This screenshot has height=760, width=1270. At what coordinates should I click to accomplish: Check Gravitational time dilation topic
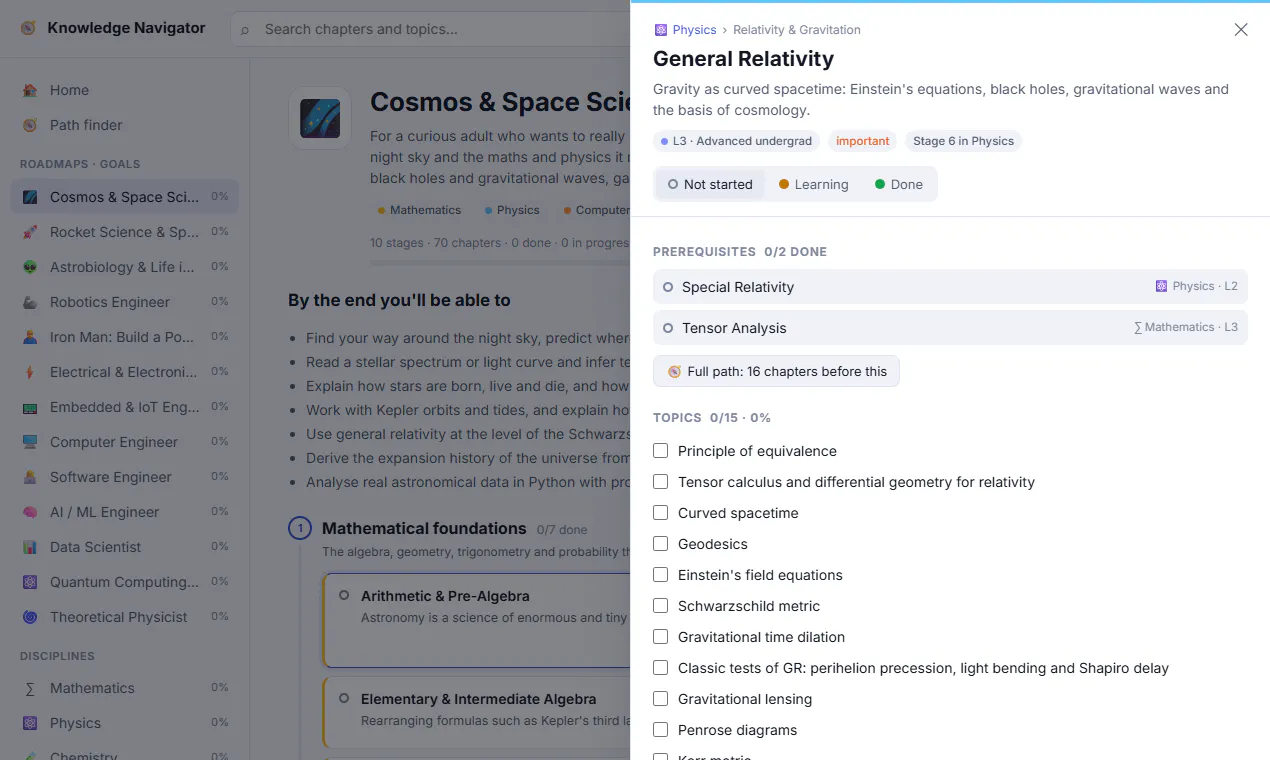click(x=660, y=637)
